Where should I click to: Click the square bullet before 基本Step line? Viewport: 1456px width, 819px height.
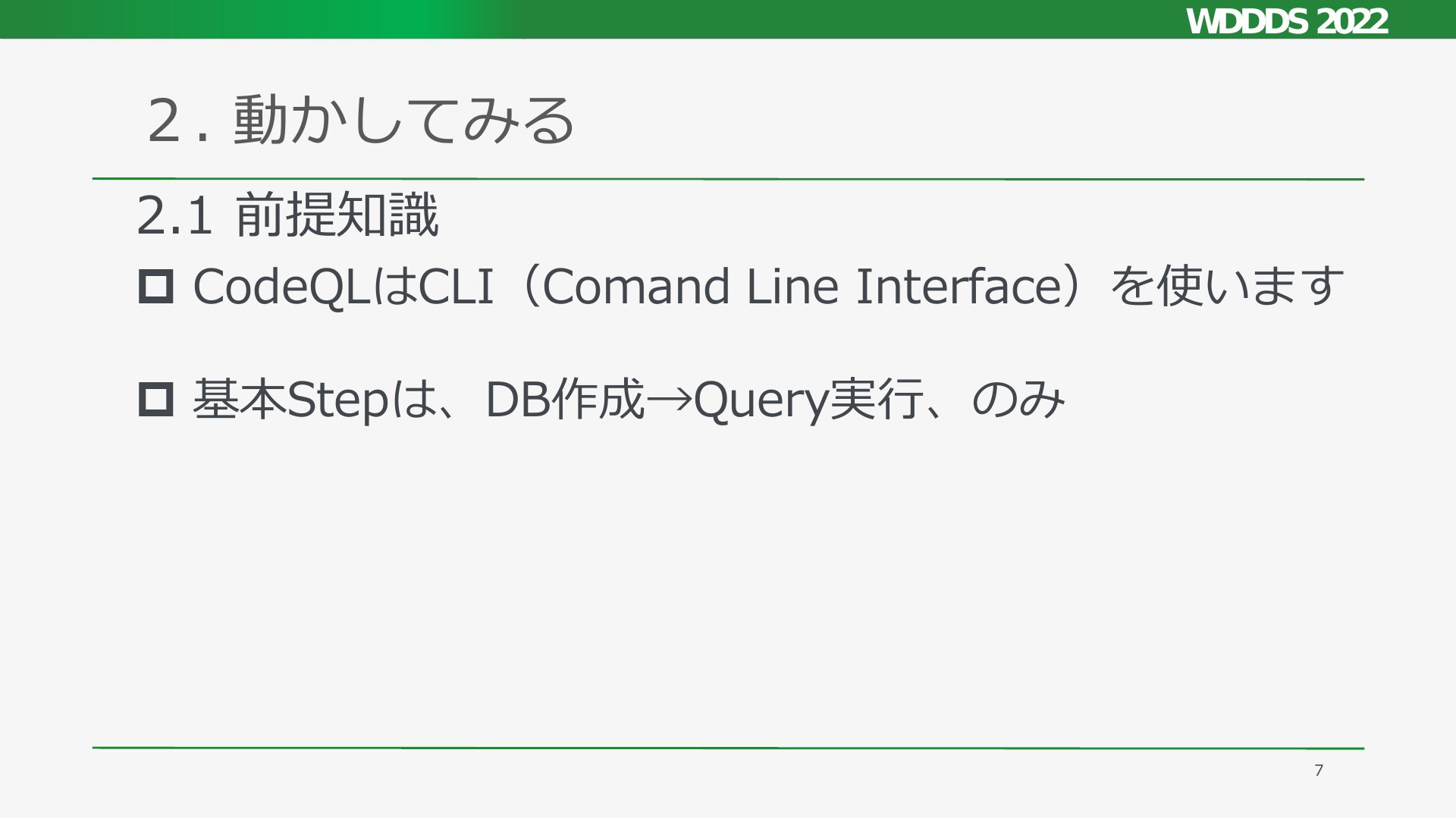(x=156, y=399)
